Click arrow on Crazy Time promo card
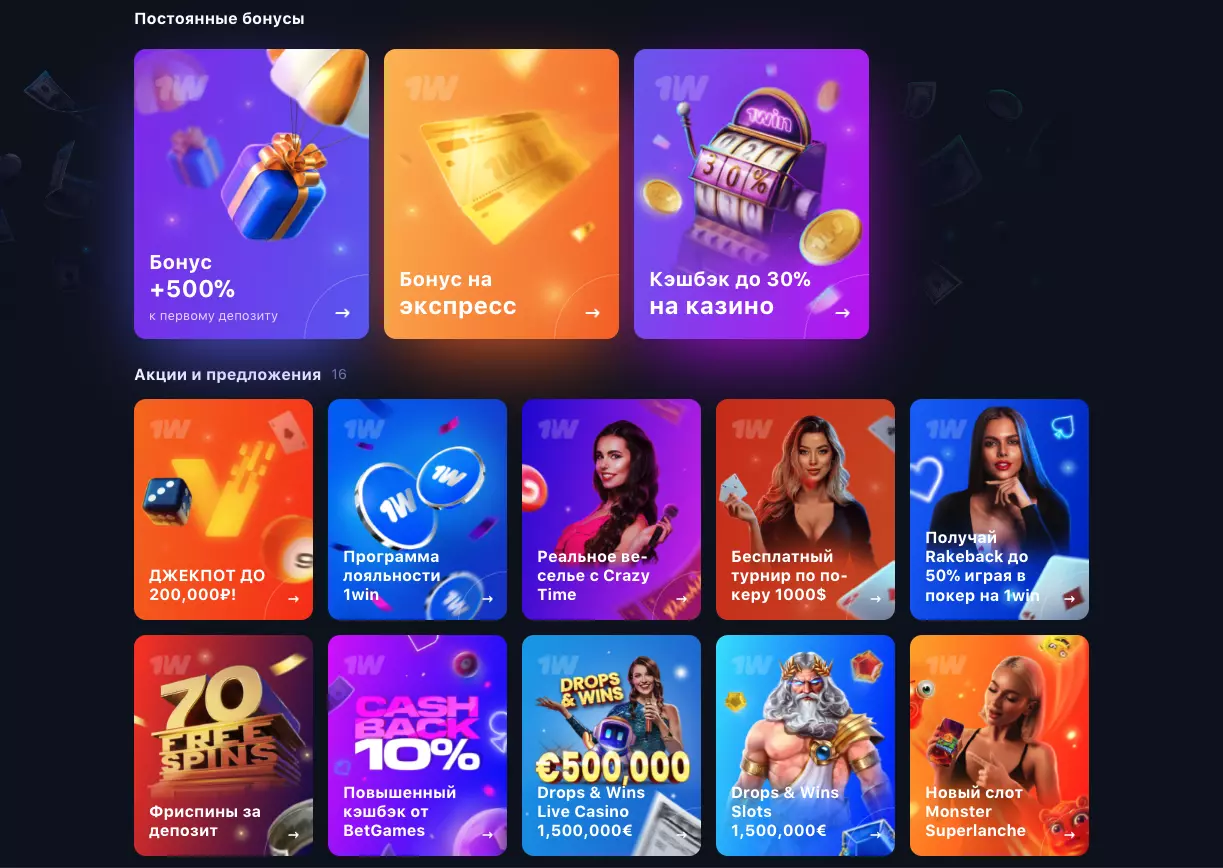Image resolution: width=1223 pixels, height=868 pixels. pos(681,599)
